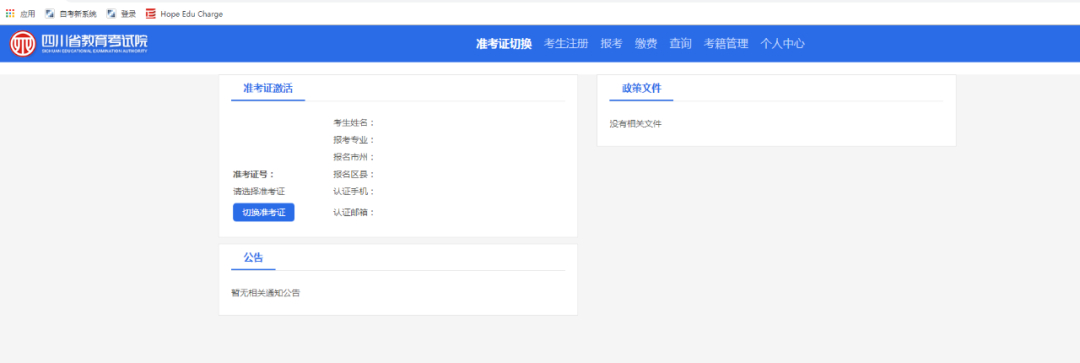This screenshot has width=1080, height=363.
Task: Navigate to 考籍管理
Action: tap(725, 43)
